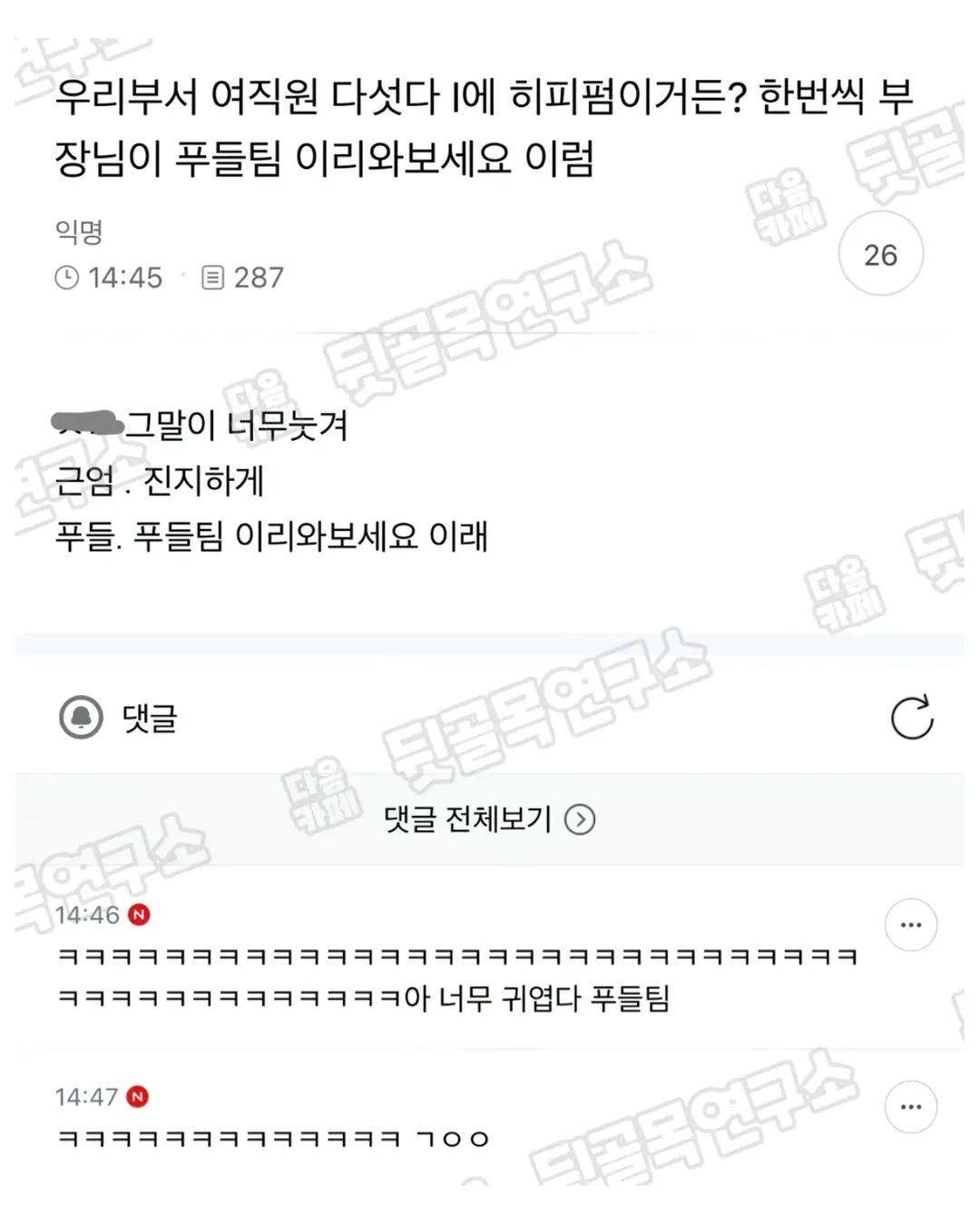The image size is (980, 1225).
Task: Select the post title starting with 우리부서 여직원
Action: [484, 127]
